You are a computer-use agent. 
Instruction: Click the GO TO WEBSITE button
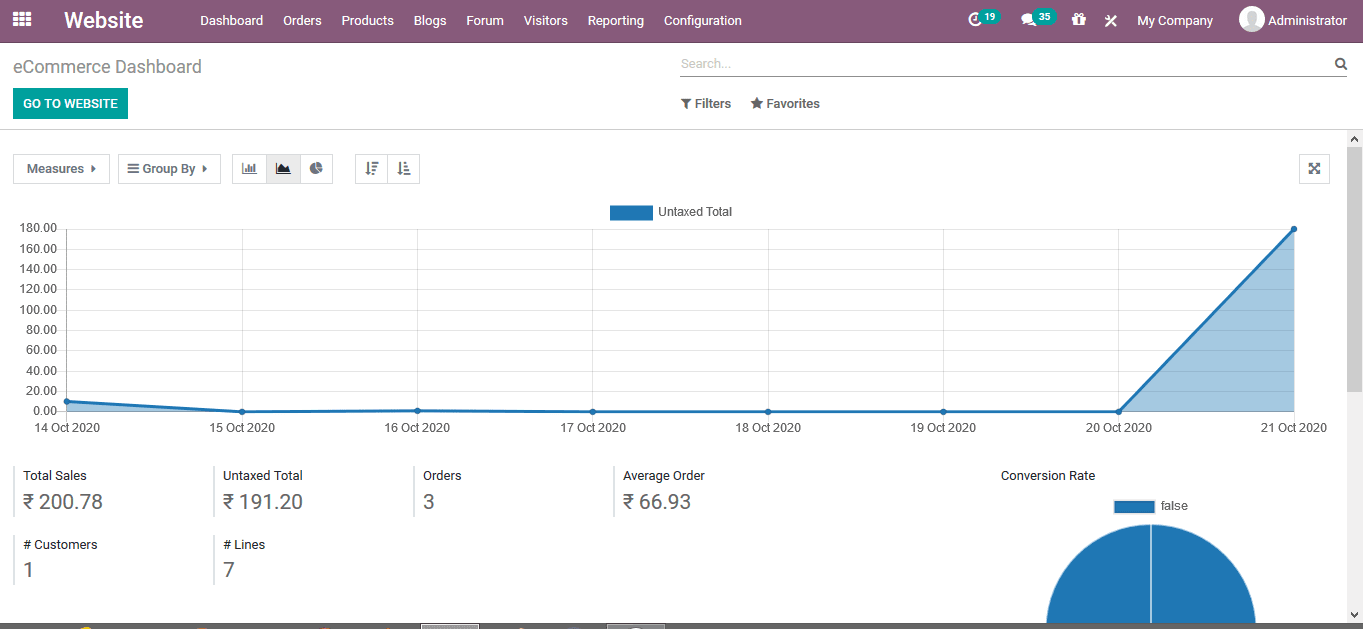70,104
